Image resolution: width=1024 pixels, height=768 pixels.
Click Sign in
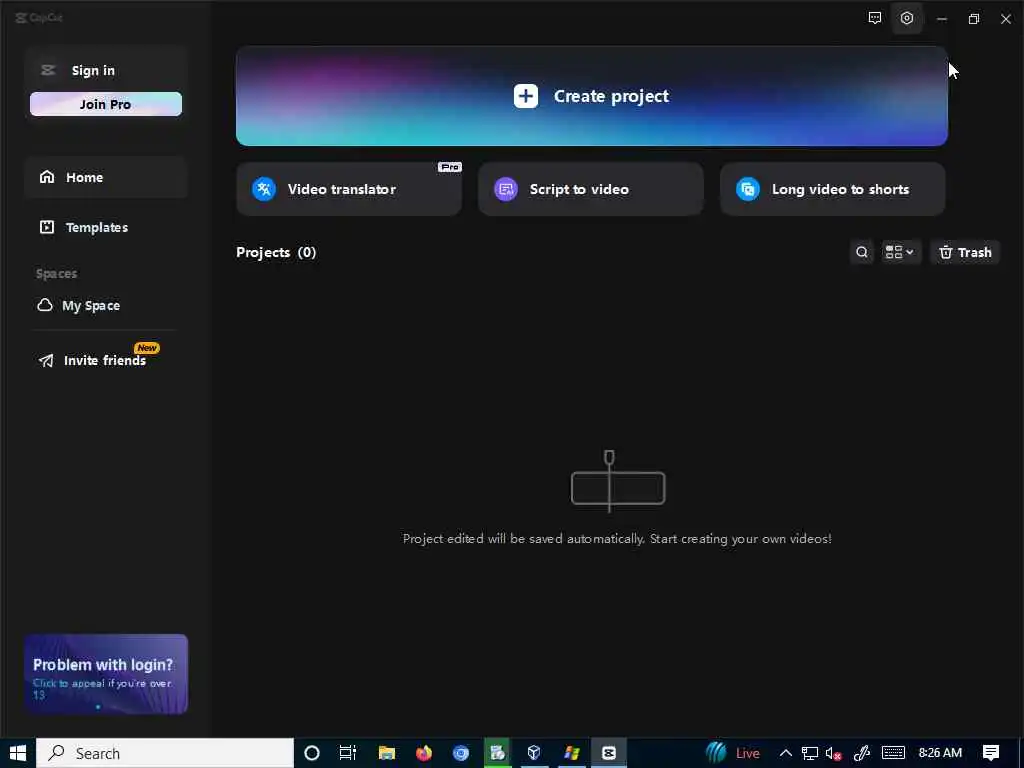click(x=93, y=71)
